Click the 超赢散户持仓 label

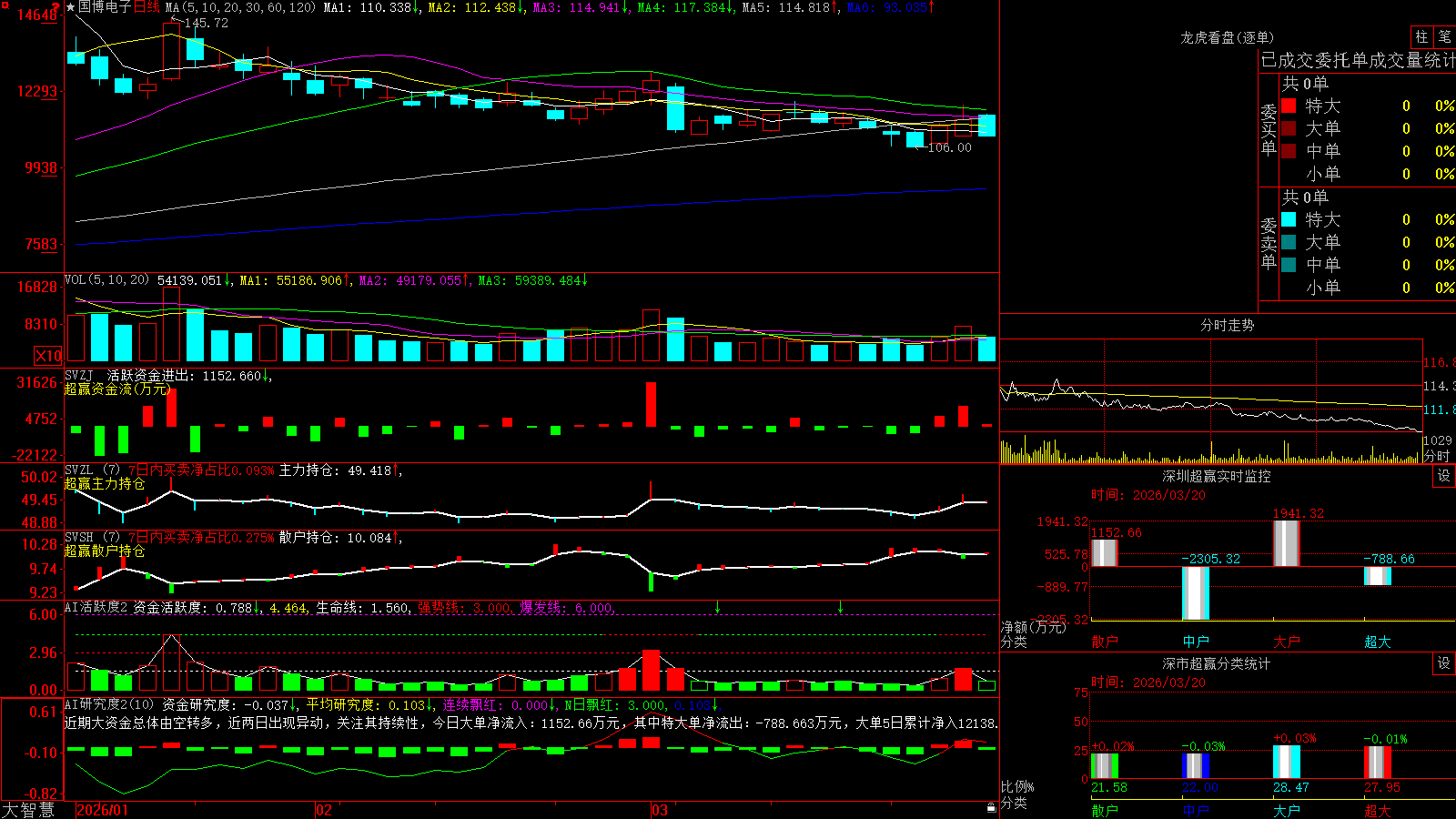tap(105, 551)
